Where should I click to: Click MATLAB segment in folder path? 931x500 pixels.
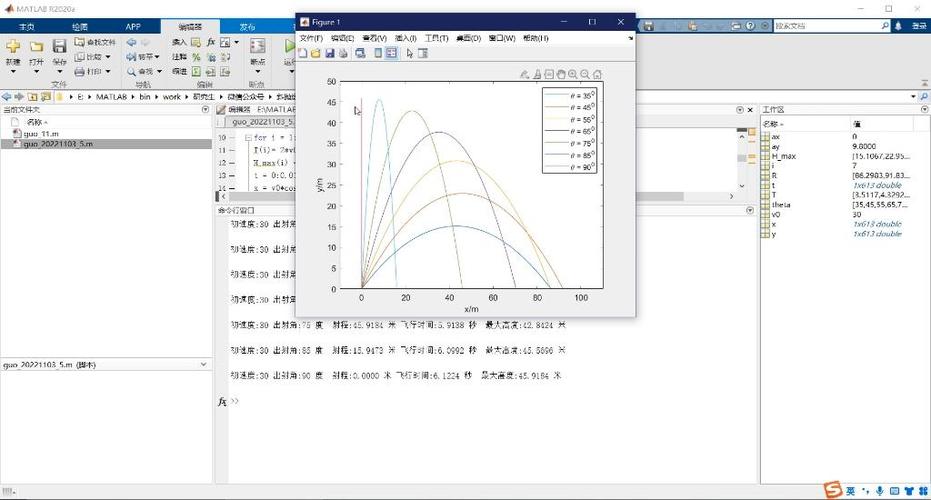coord(112,96)
